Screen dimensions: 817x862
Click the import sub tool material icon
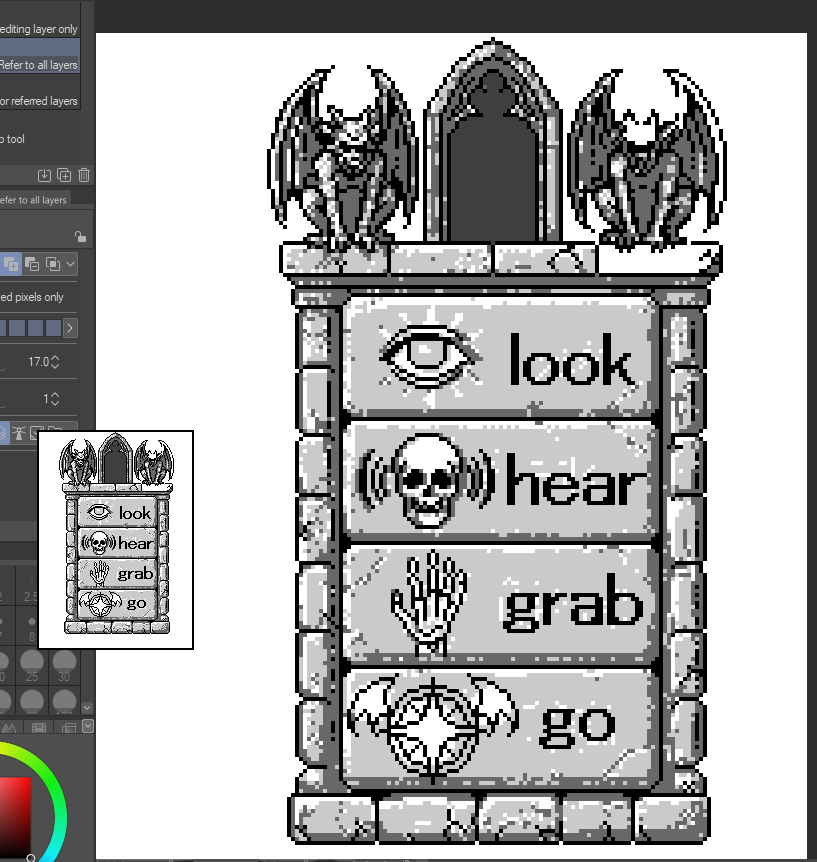click(x=44, y=175)
